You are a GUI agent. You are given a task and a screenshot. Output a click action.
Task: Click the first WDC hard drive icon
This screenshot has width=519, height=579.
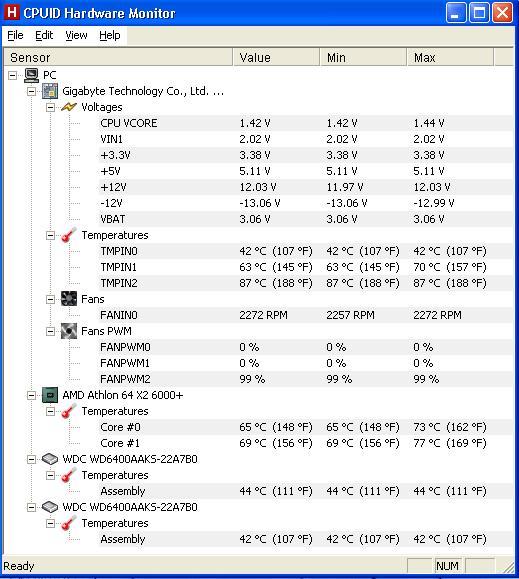pyautogui.click(x=50, y=459)
